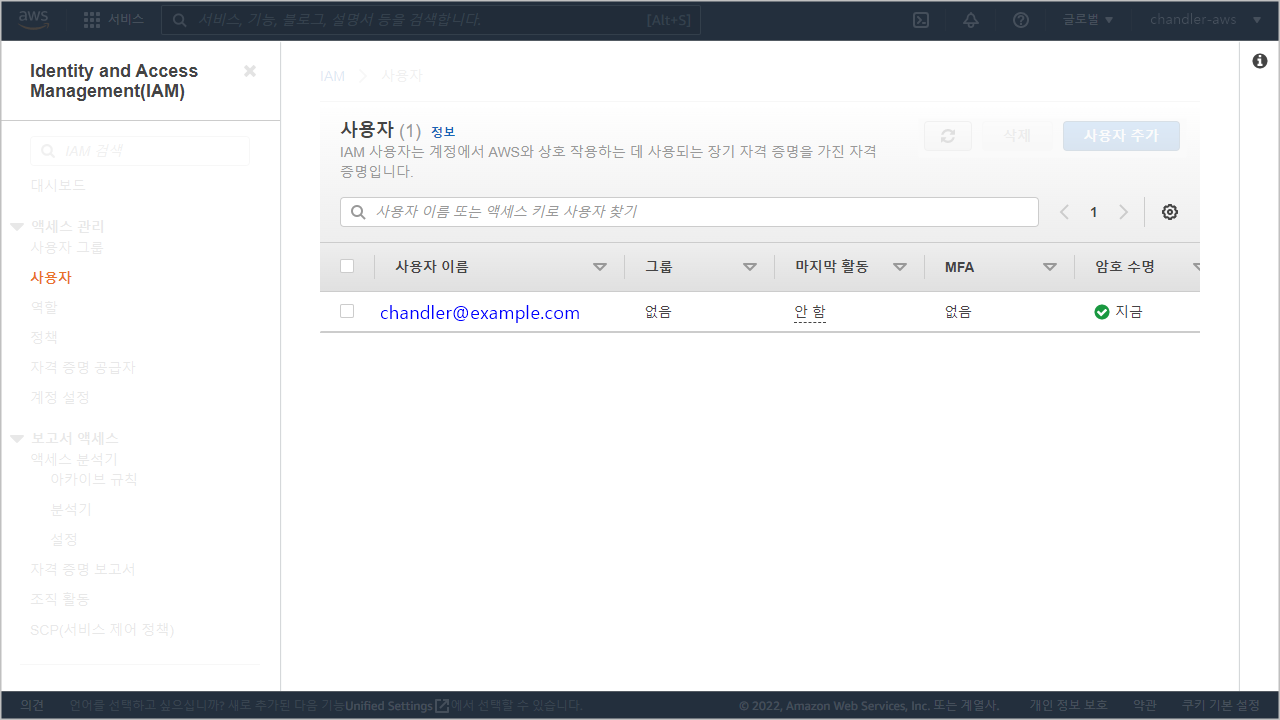Open 분석기 in the sidebar
The width and height of the screenshot is (1280, 720).
coord(71,509)
